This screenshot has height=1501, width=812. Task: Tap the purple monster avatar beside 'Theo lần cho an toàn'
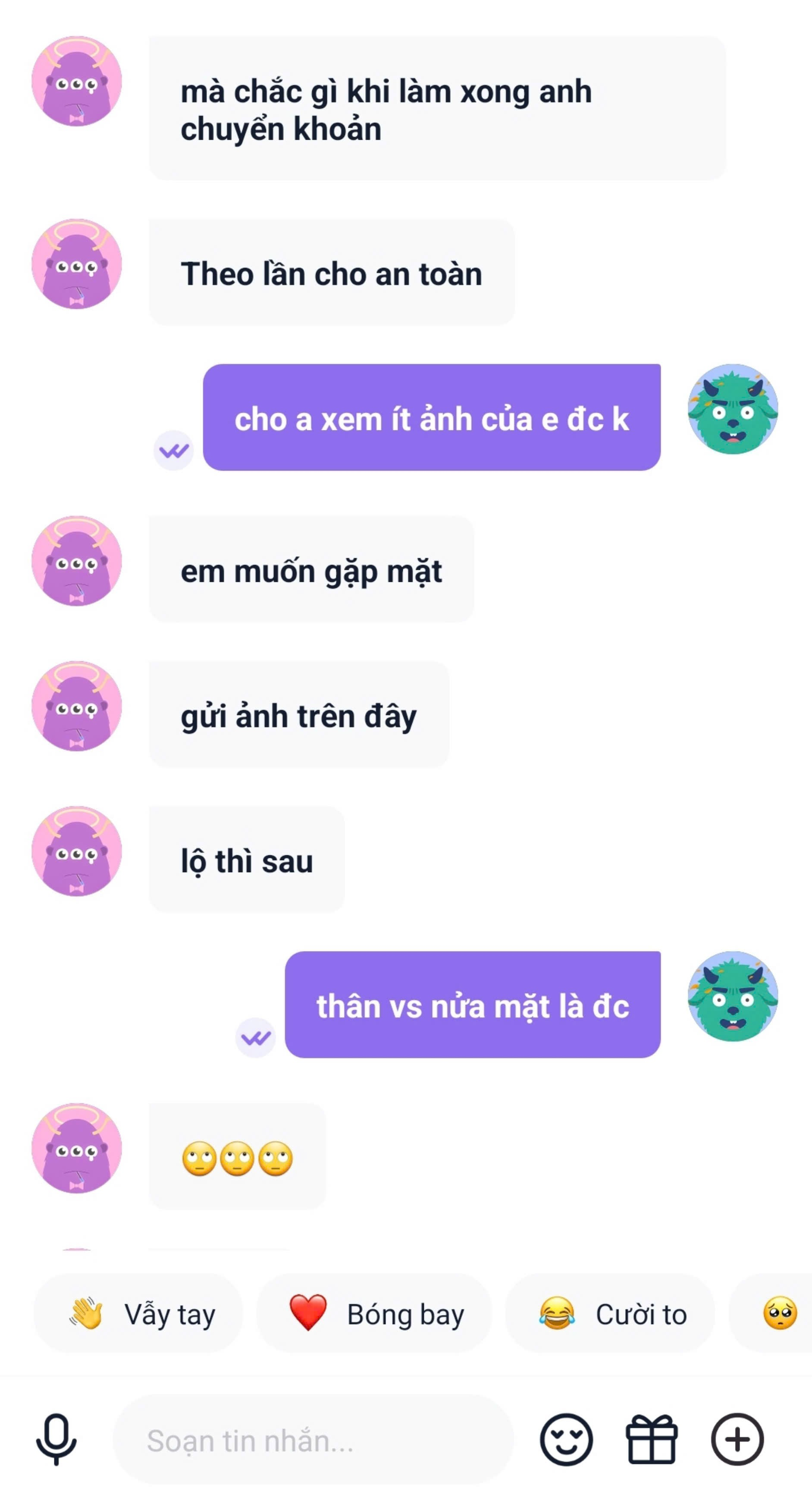(x=77, y=264)
